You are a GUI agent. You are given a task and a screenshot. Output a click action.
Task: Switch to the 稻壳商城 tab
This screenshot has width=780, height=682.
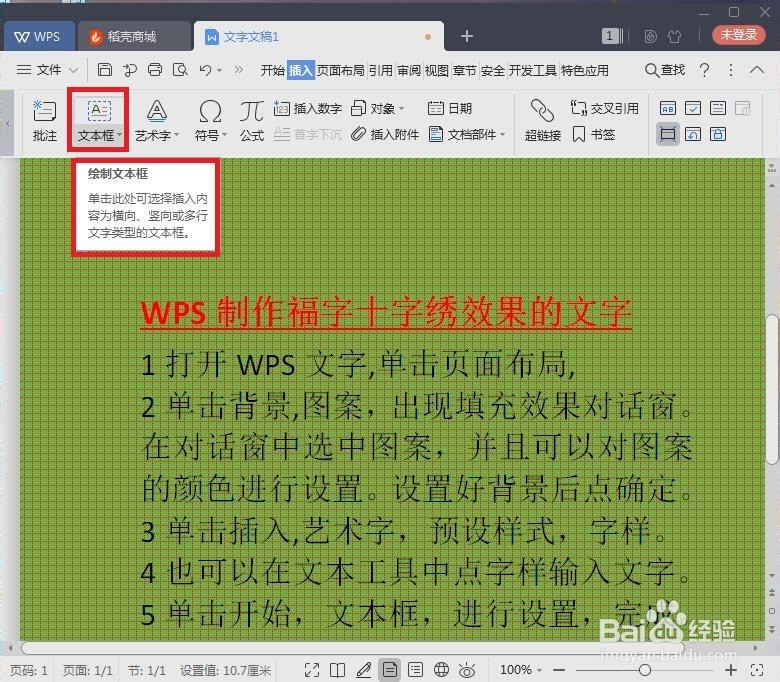pyautogui.click(x=134, y=36)
